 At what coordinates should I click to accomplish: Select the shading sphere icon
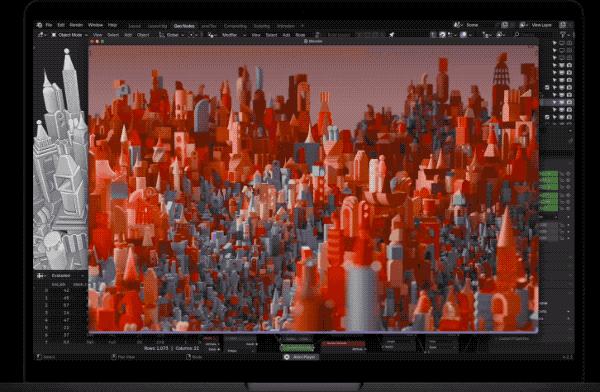point(463,35)
